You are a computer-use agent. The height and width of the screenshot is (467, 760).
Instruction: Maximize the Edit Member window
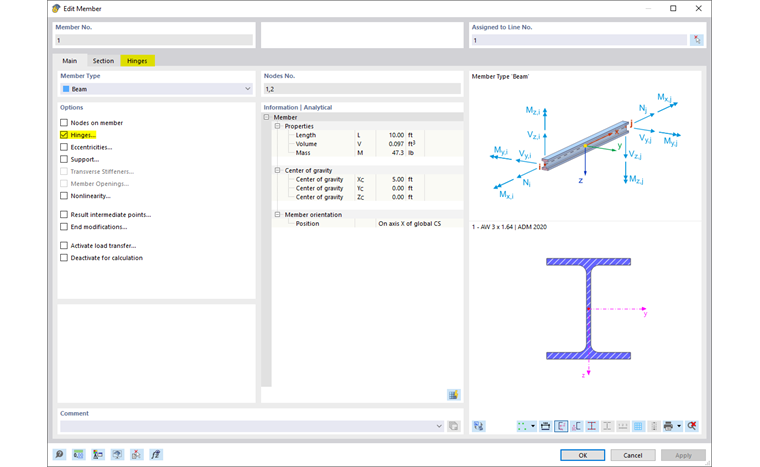click(x=673, y=8)
